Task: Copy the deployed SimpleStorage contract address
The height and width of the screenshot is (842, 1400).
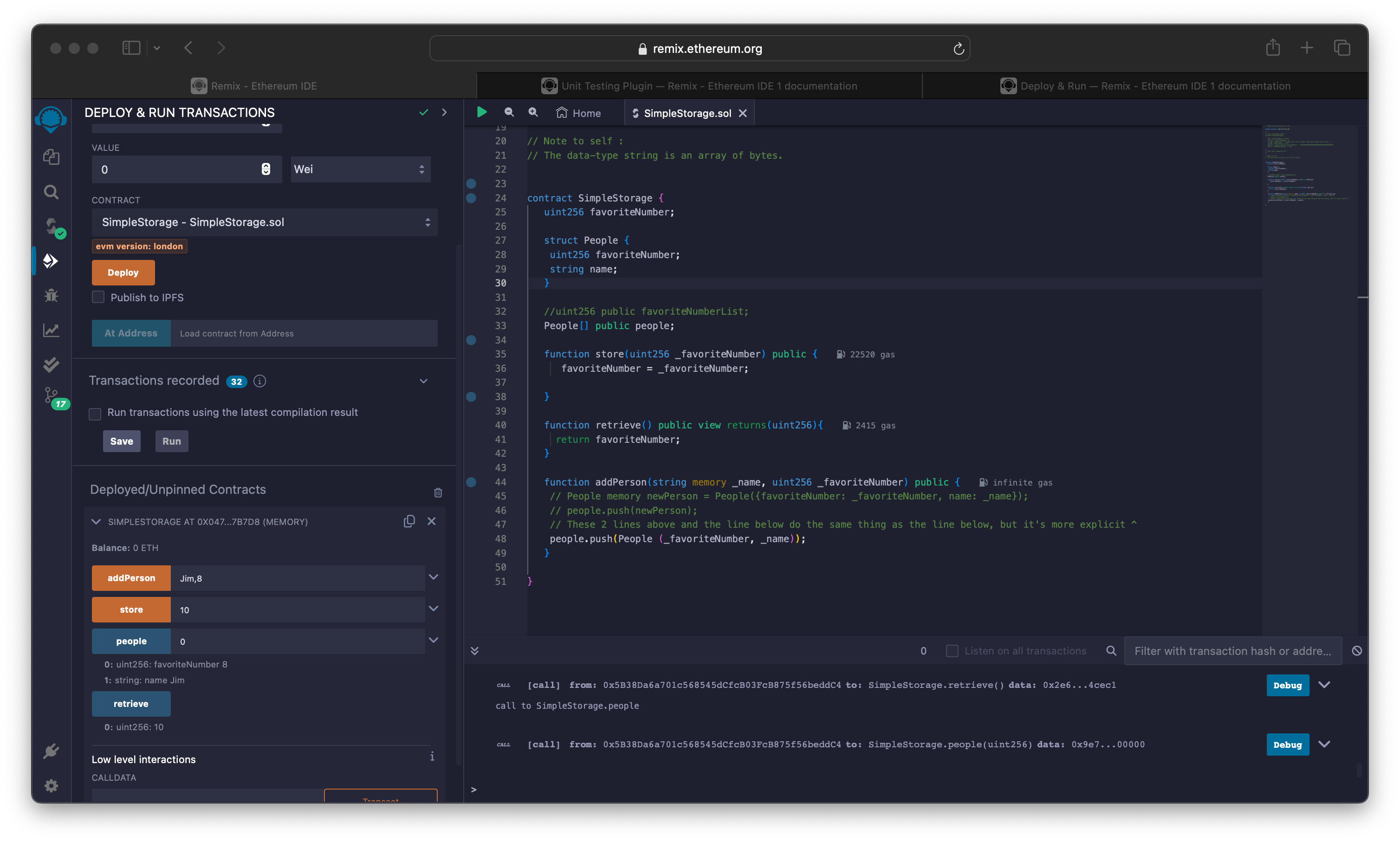Action: click(409, 521)
